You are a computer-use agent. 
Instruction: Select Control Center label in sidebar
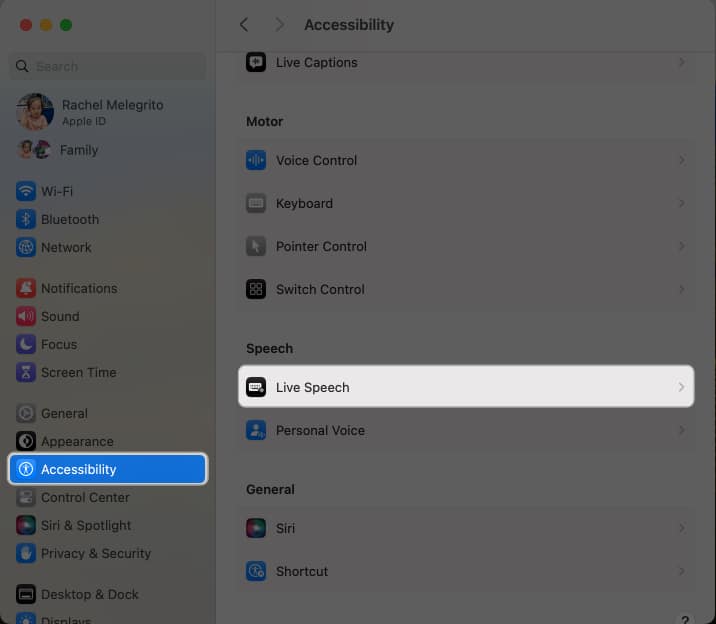click(85, 498)
